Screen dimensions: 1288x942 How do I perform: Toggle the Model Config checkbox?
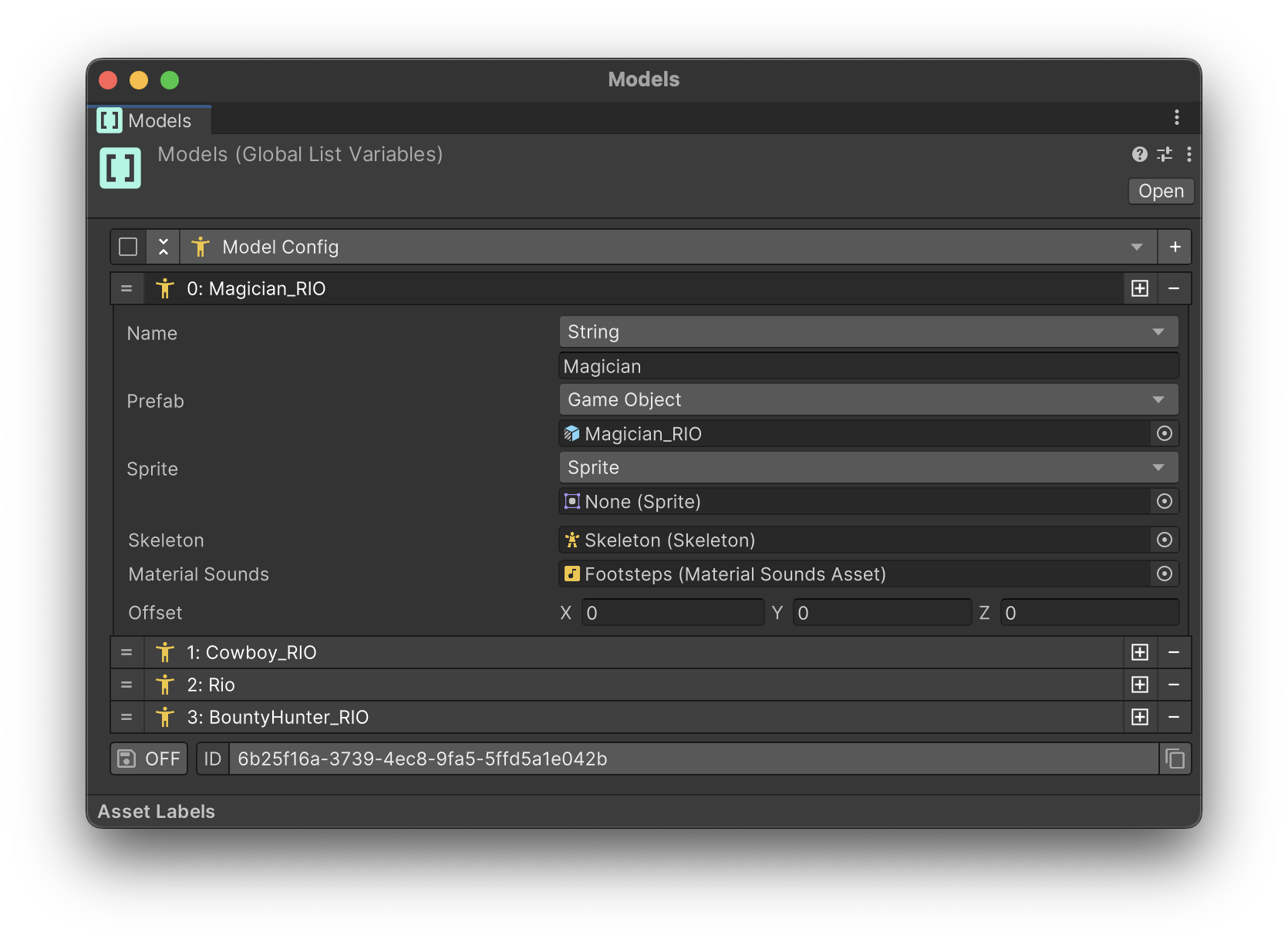[x=128, y=247]
